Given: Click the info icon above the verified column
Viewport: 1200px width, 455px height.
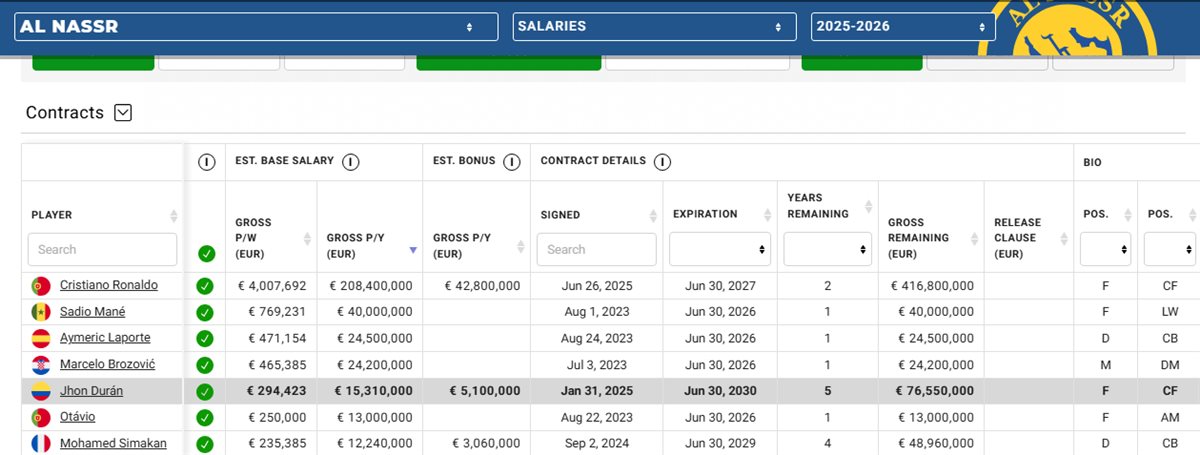Looking at the screenshot, I should (206, 162).
